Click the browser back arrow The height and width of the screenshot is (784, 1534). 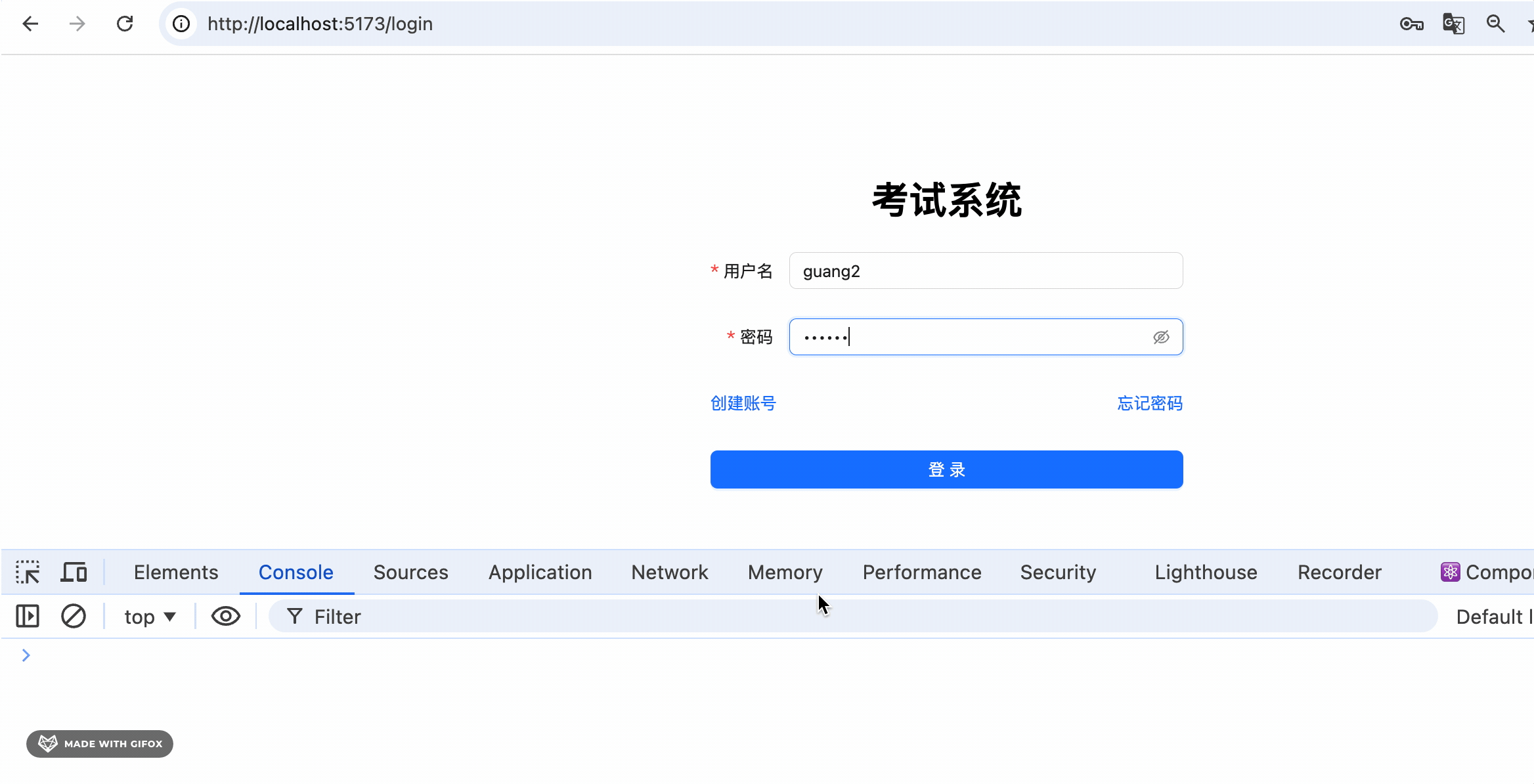tap(30, 24)
